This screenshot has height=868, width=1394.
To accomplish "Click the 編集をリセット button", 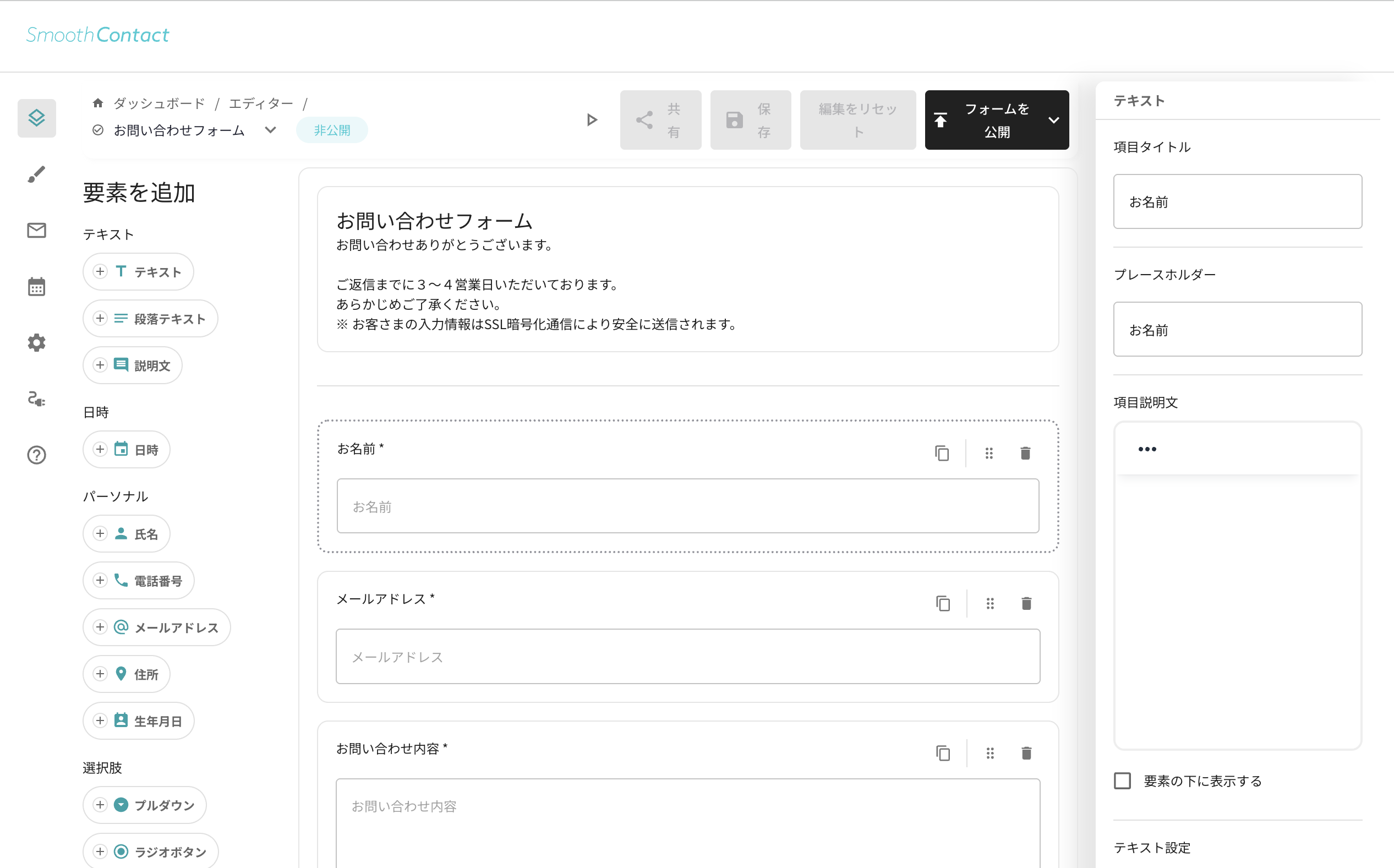I will [858, 120].
